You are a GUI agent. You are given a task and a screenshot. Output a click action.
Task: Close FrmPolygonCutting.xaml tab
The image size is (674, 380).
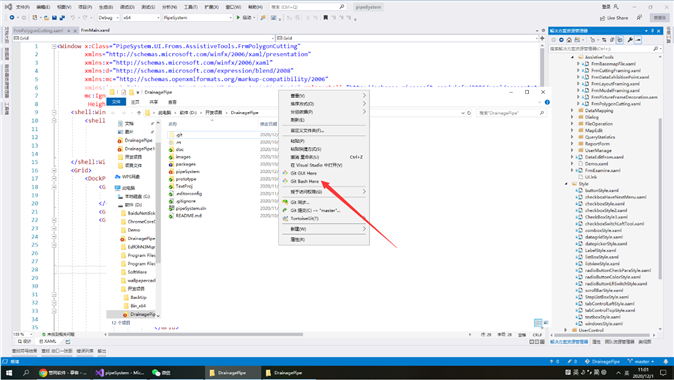pos(75,31)
